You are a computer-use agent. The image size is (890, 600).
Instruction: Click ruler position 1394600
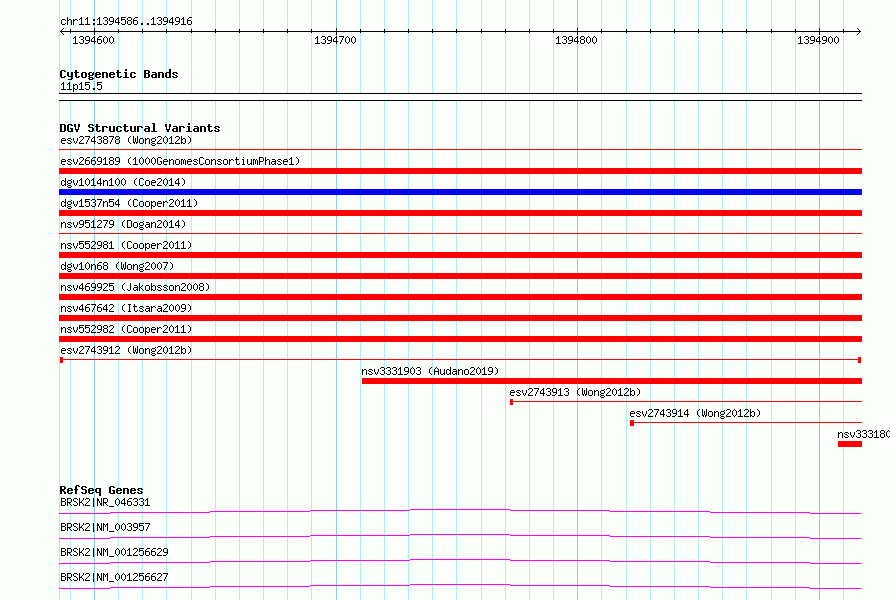pos(93,40)
